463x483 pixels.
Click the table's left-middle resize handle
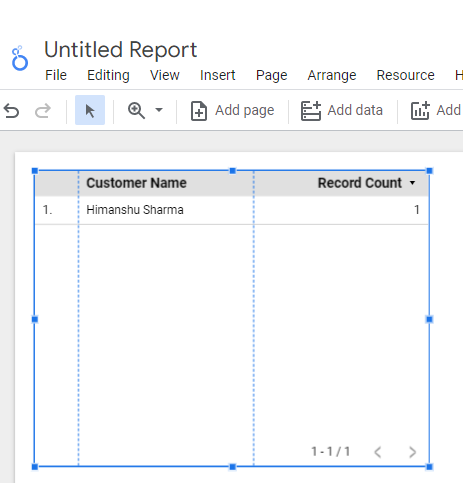pyautogui.click(x=35, y=319)
